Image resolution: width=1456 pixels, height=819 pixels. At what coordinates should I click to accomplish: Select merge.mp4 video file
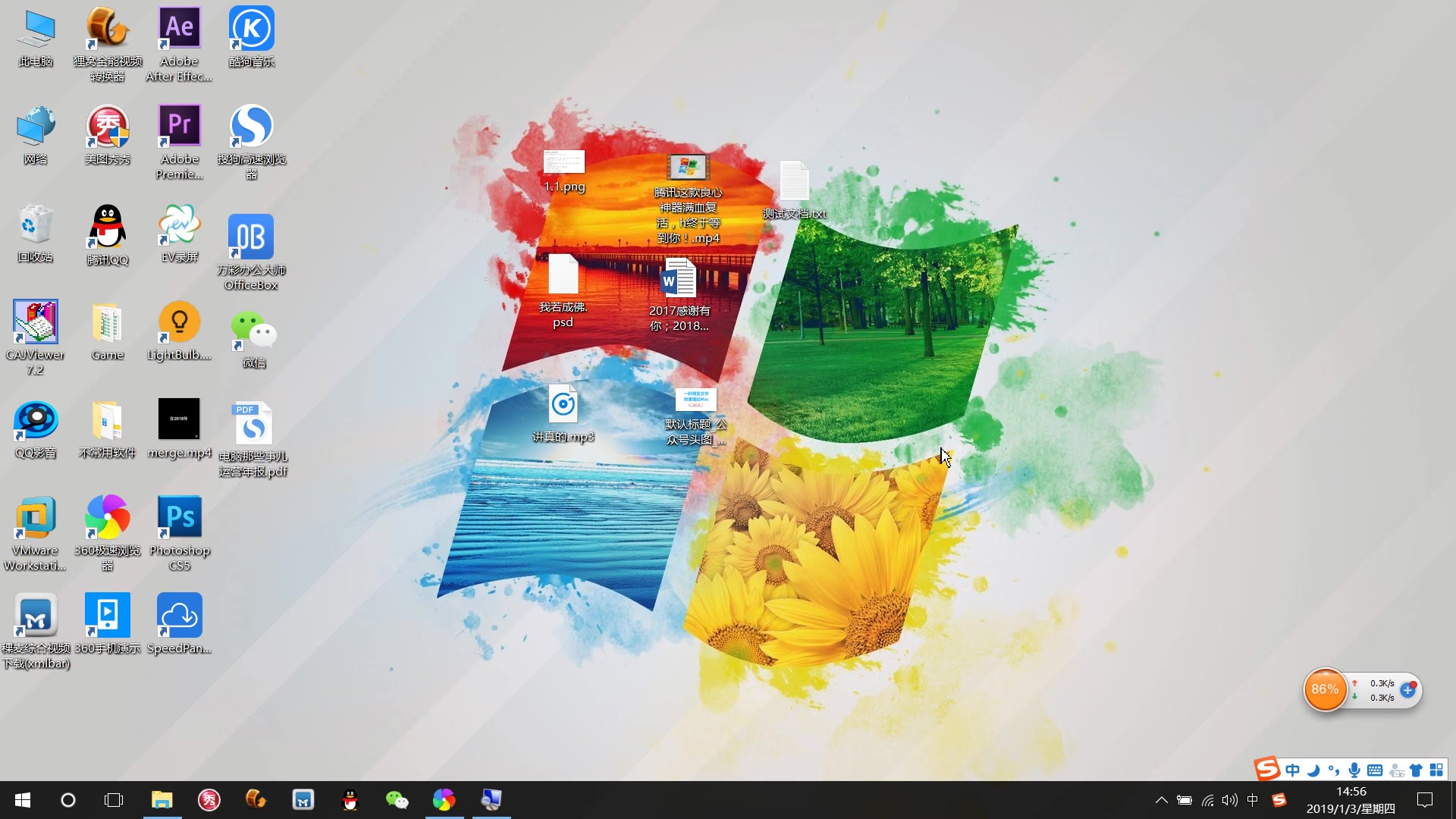point(180,429)
